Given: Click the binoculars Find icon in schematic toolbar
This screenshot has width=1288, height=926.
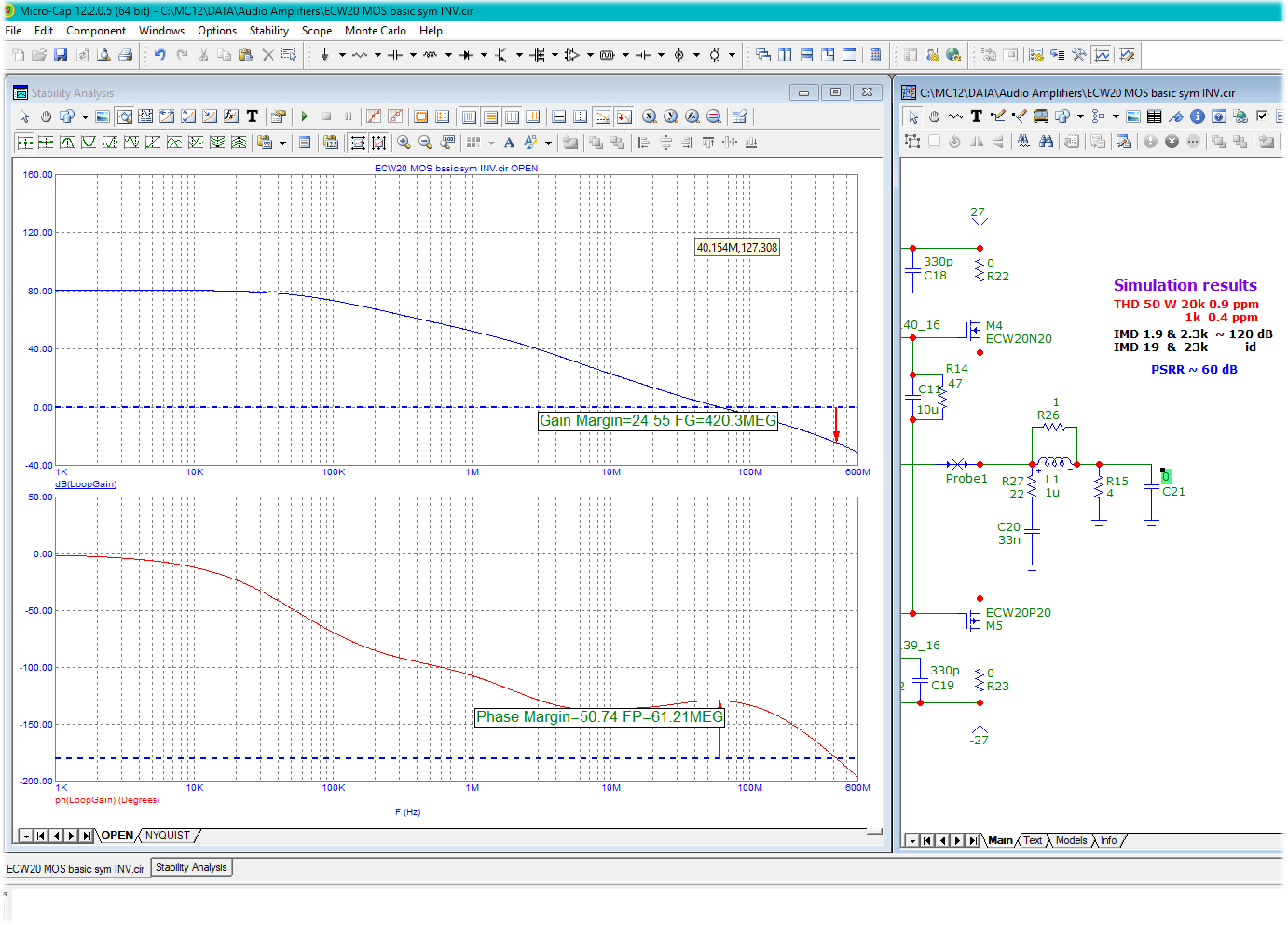Looking at the screenshot, I should (x=1047, y=142).
